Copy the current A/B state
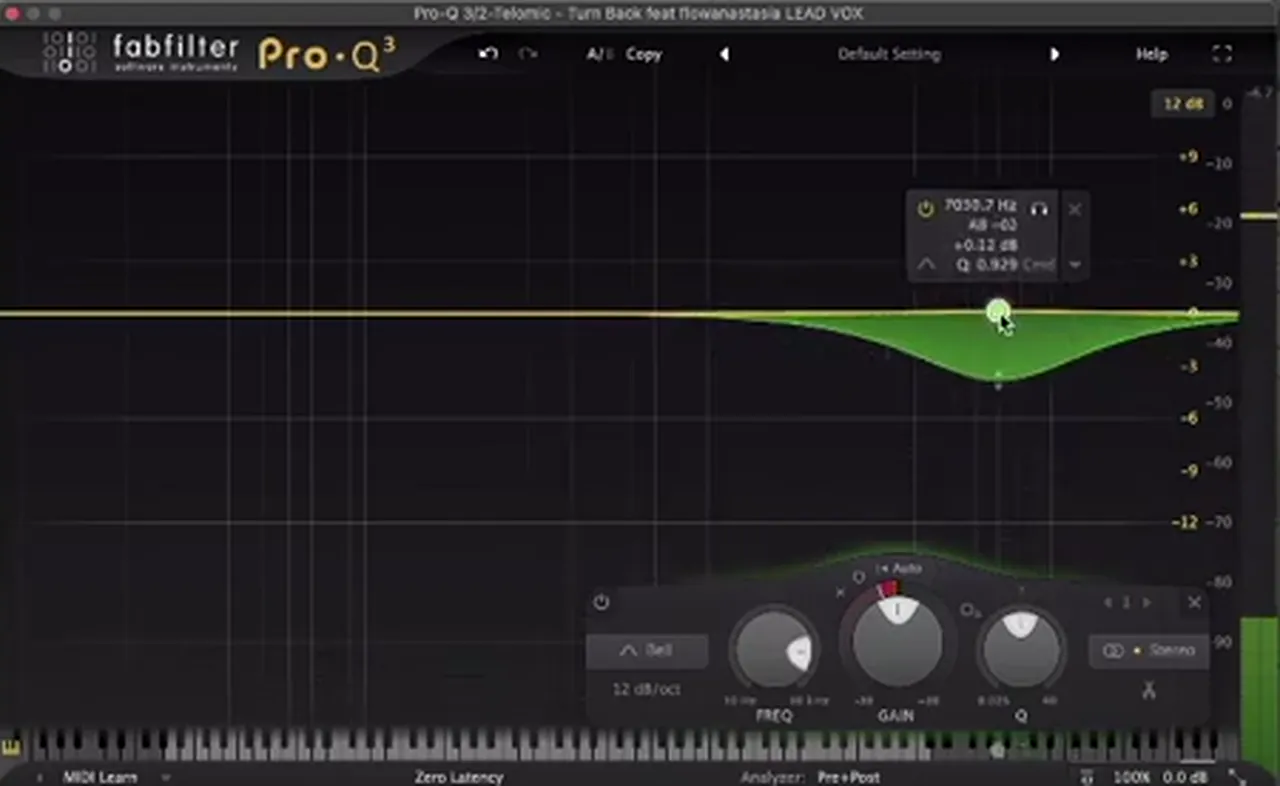This screenshot has height=786, width=1280. (x=644, y=54)
